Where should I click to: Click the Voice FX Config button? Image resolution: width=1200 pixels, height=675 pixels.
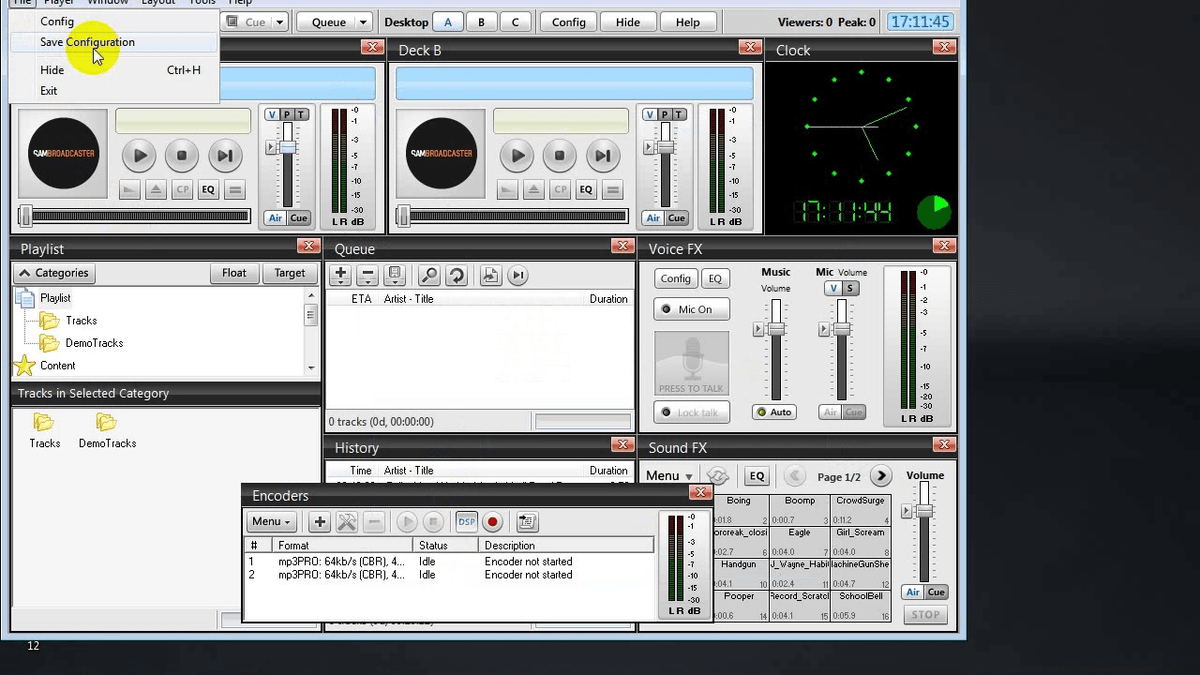point(675,279)
